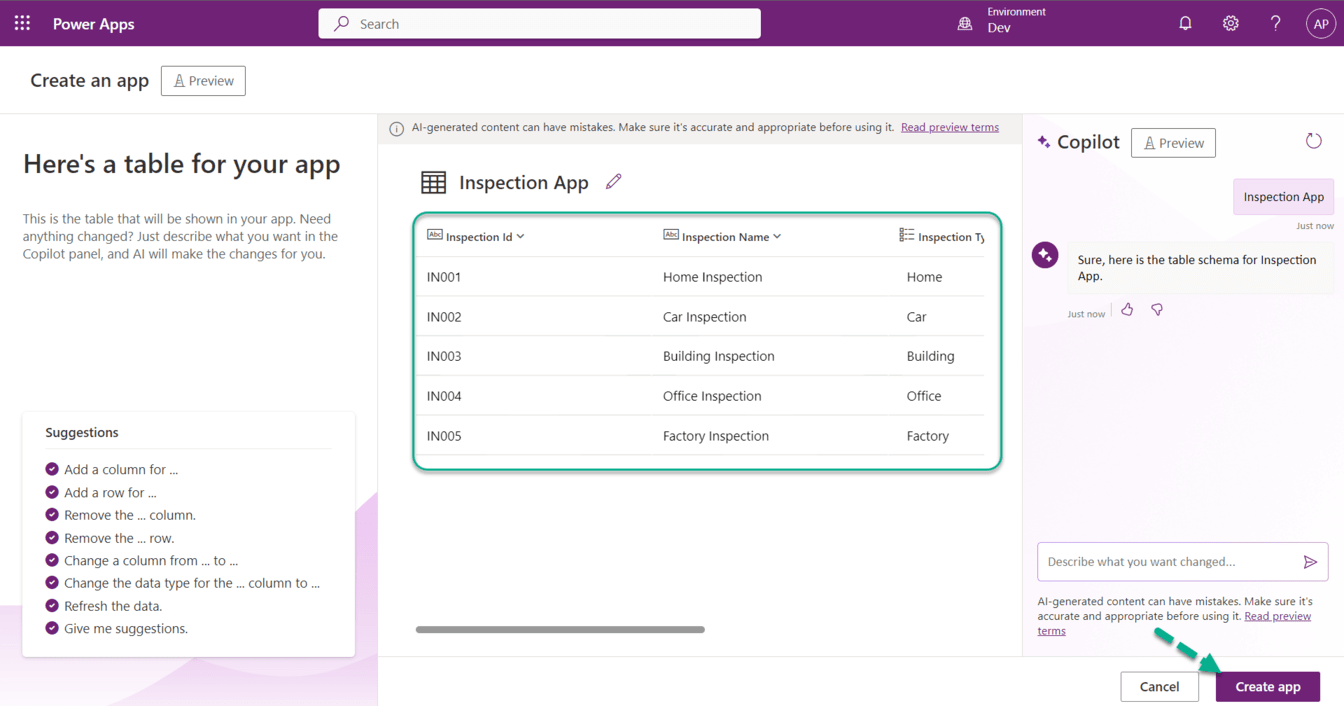Focus the 'Describe what you want changed' field
1344x706 pixels.
tap(1168, 562)
